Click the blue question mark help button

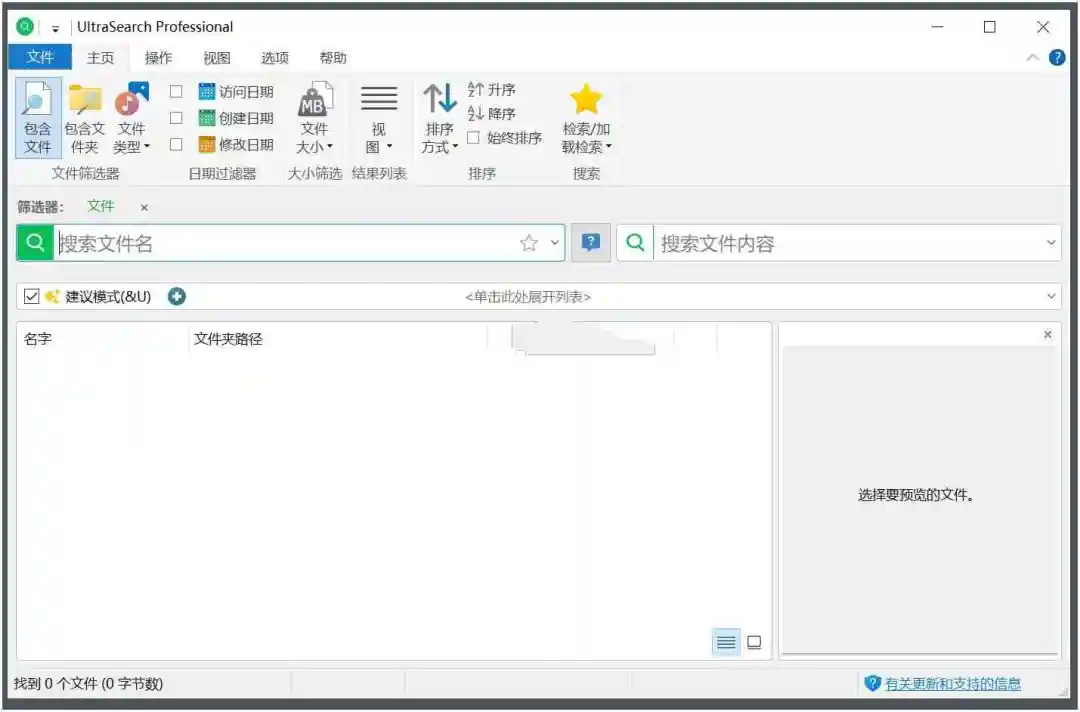pos(590,242)
